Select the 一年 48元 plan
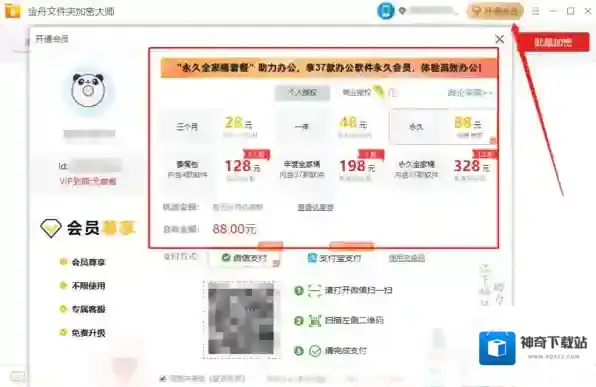Viewport: 596px width, 387px height. point(329,127)
